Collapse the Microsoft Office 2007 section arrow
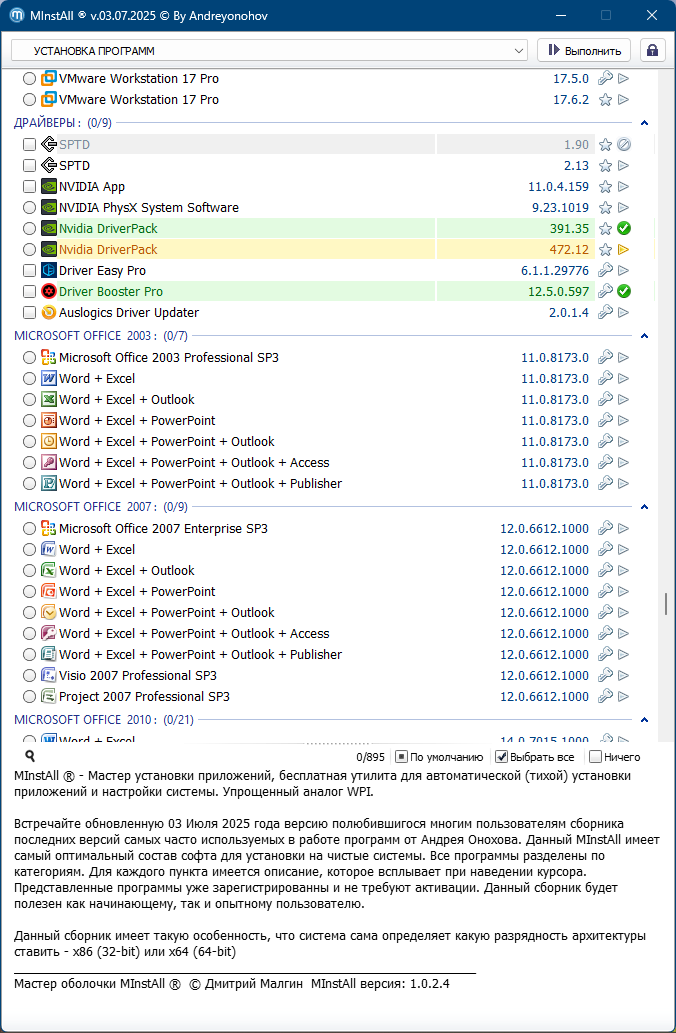676x1033 pixels. point(644,507)
